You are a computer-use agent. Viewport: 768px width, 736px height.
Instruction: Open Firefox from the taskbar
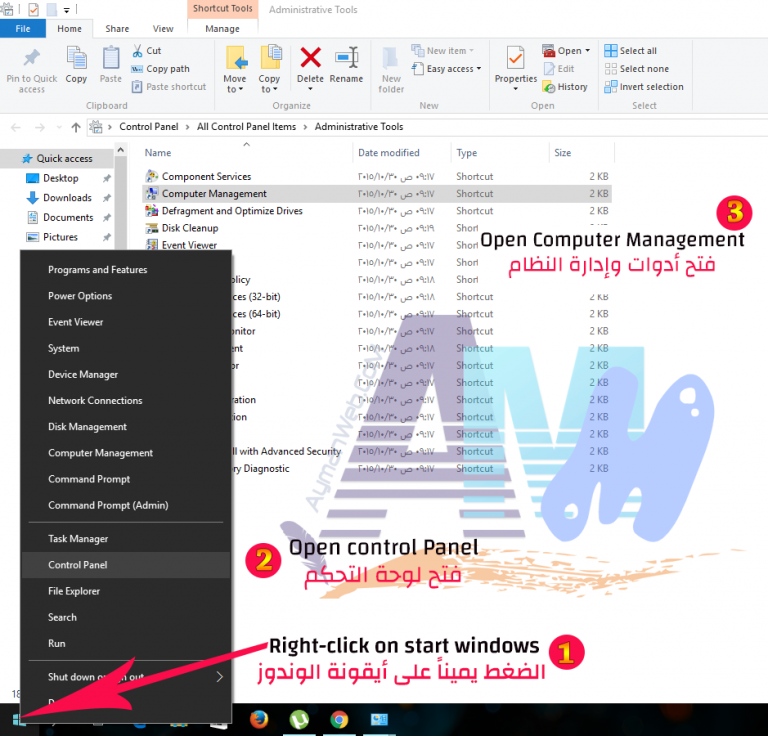[x=259, y=719]
